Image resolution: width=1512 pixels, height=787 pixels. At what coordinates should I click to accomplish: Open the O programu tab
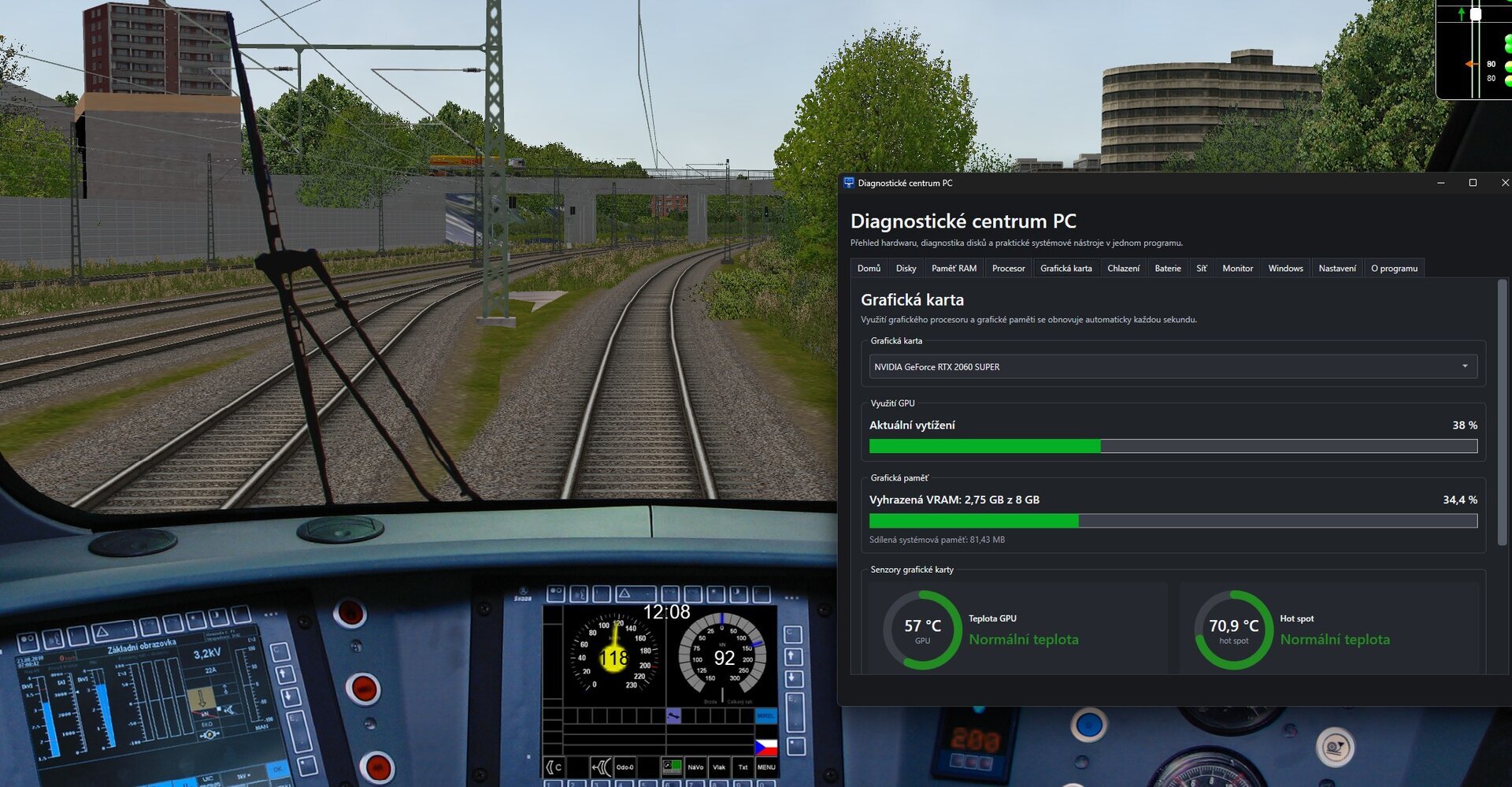pyautogui.click(x=1394, y=269)
